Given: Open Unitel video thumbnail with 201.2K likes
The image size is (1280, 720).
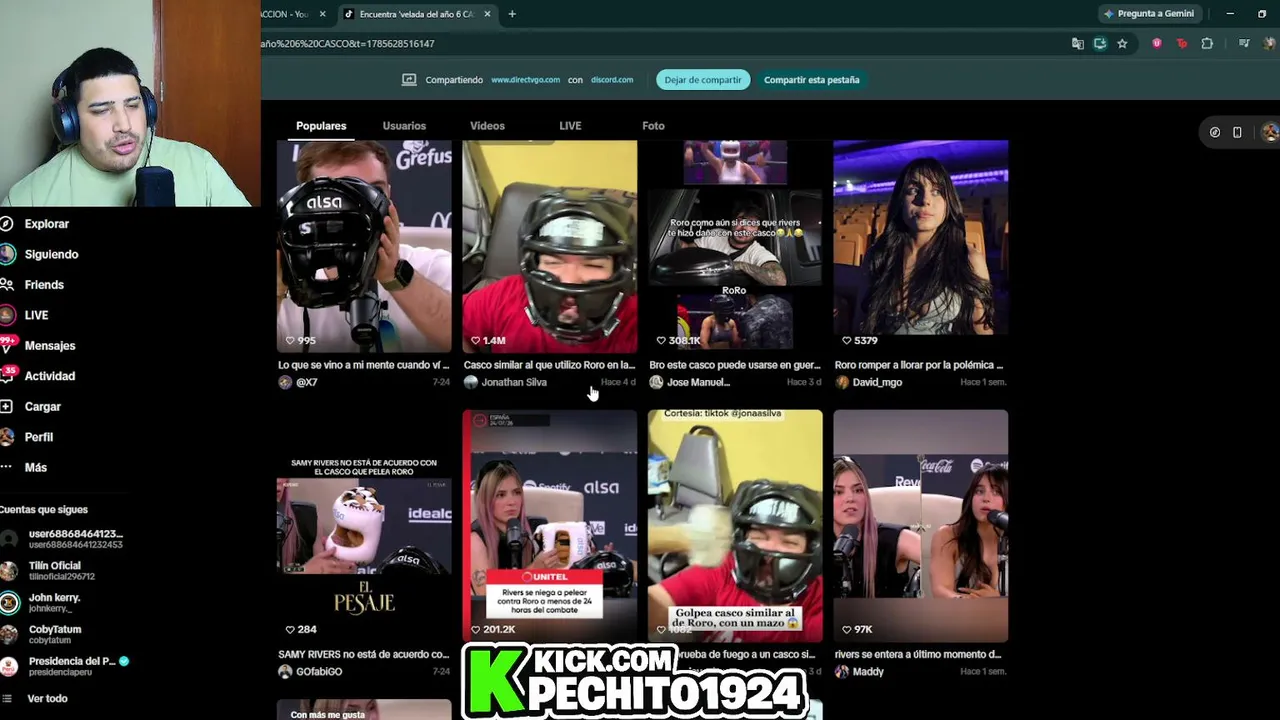Looking at the screenshot, I should tap(550, 525).
